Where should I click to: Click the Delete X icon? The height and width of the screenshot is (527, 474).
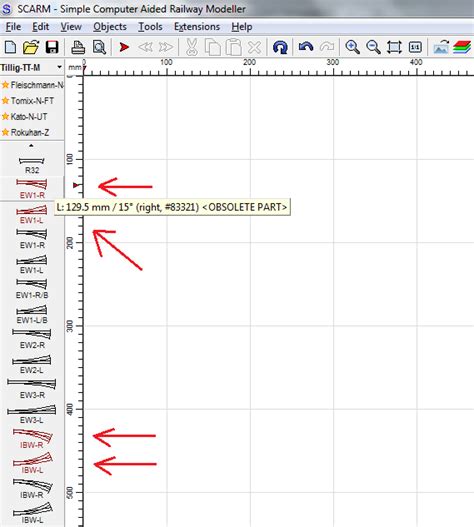pyautogui.click(x=254, y=47)
